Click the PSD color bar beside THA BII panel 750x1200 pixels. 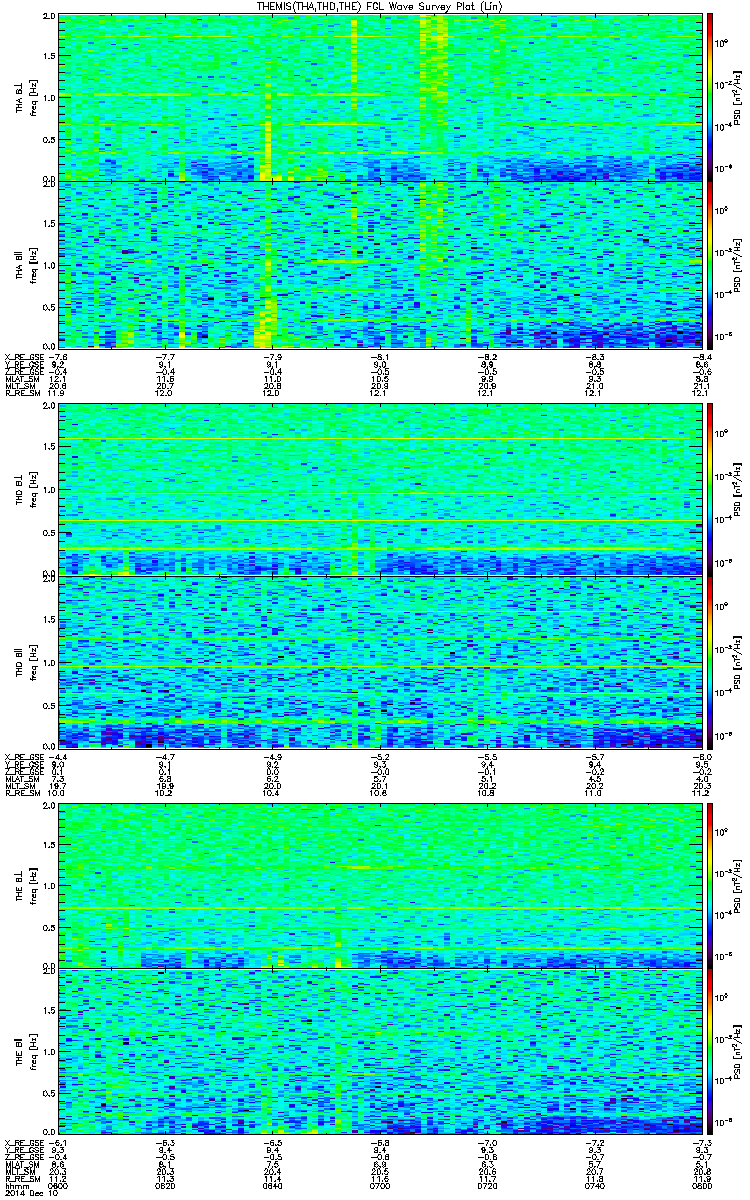click(x=711, y=264)
